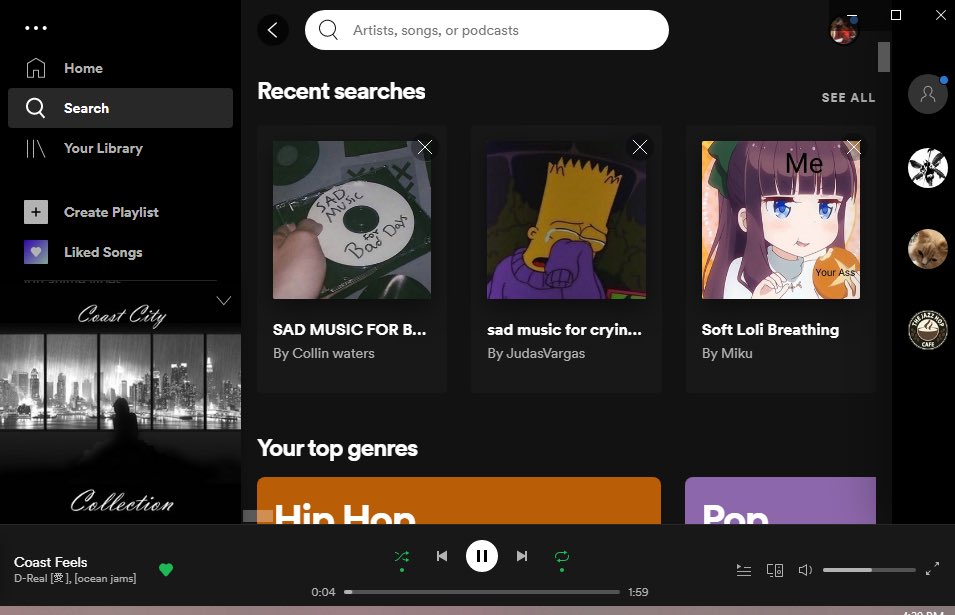Open the play queue
The image size is (955, 615).
point(744,570)
